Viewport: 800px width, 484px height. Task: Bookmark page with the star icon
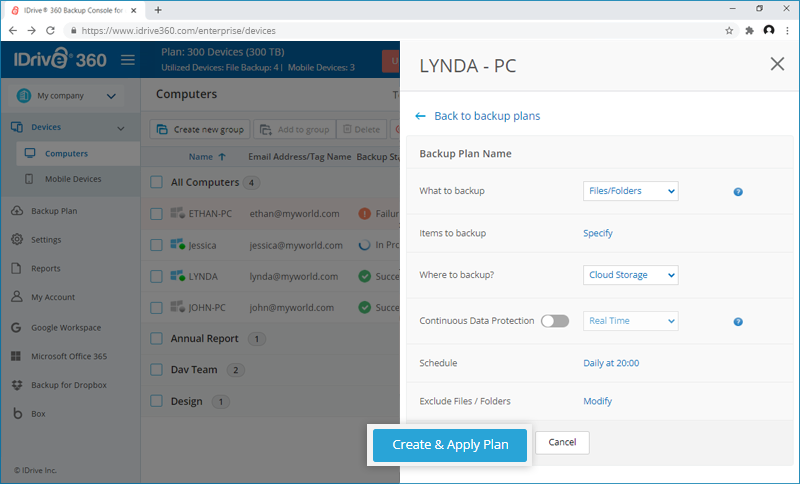pyautogui.click(x=729, y=31)
